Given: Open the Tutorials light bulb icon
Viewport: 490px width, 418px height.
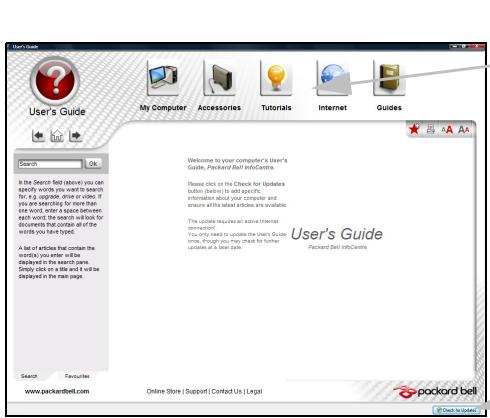Looking at the screenshot, I should pos(276,78).
